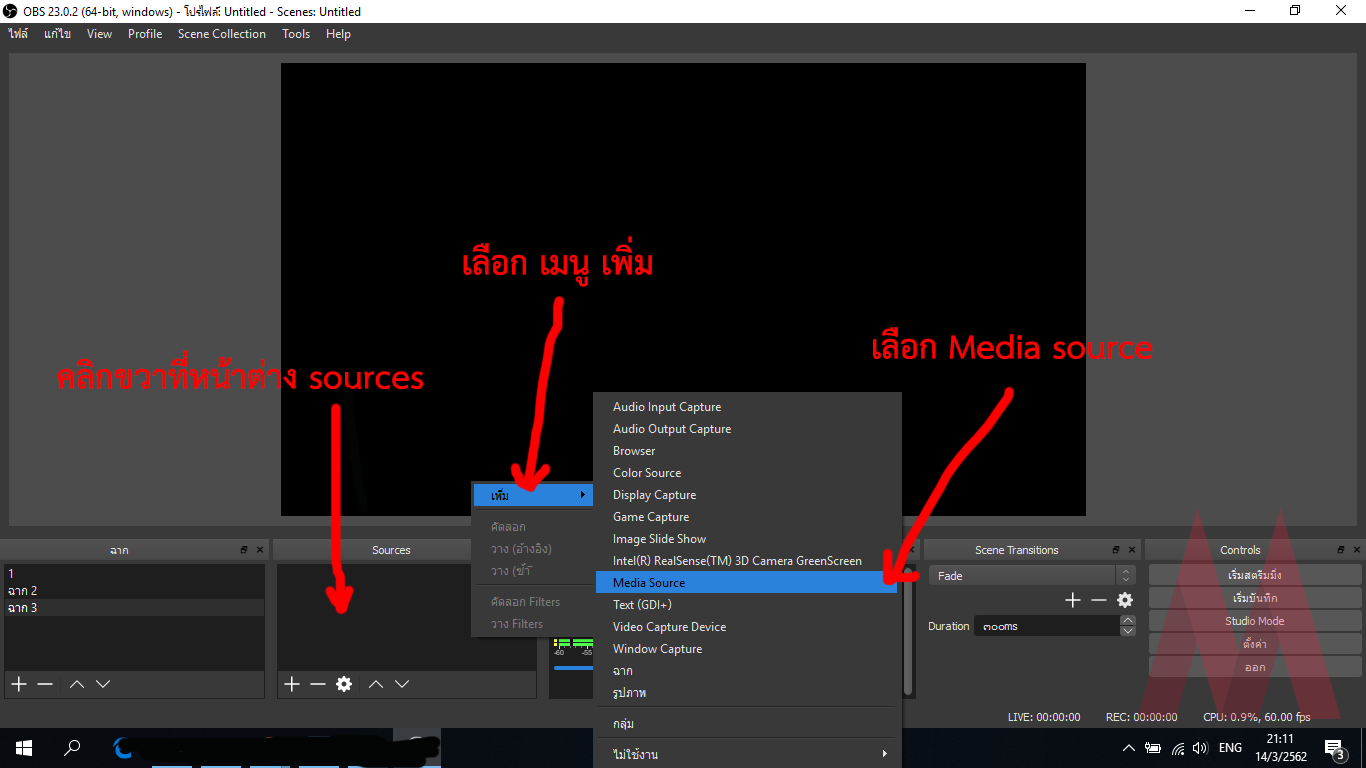Open the Profile menu
This screenshot has height=768, width=1366.
[x=145, y=34]
